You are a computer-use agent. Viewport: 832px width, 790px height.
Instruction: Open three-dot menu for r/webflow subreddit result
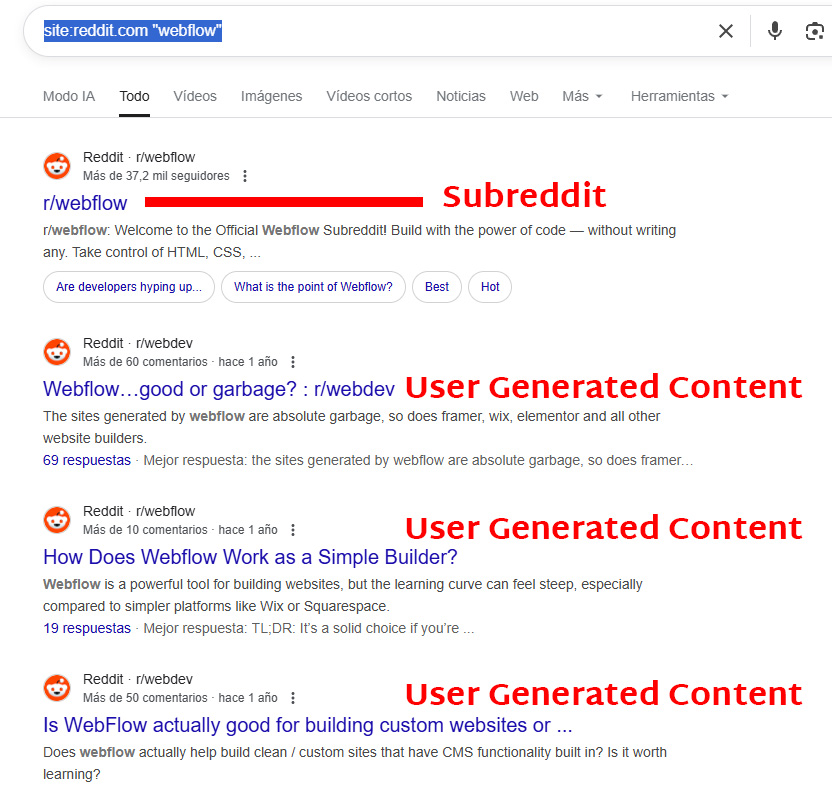coord(245,176)
